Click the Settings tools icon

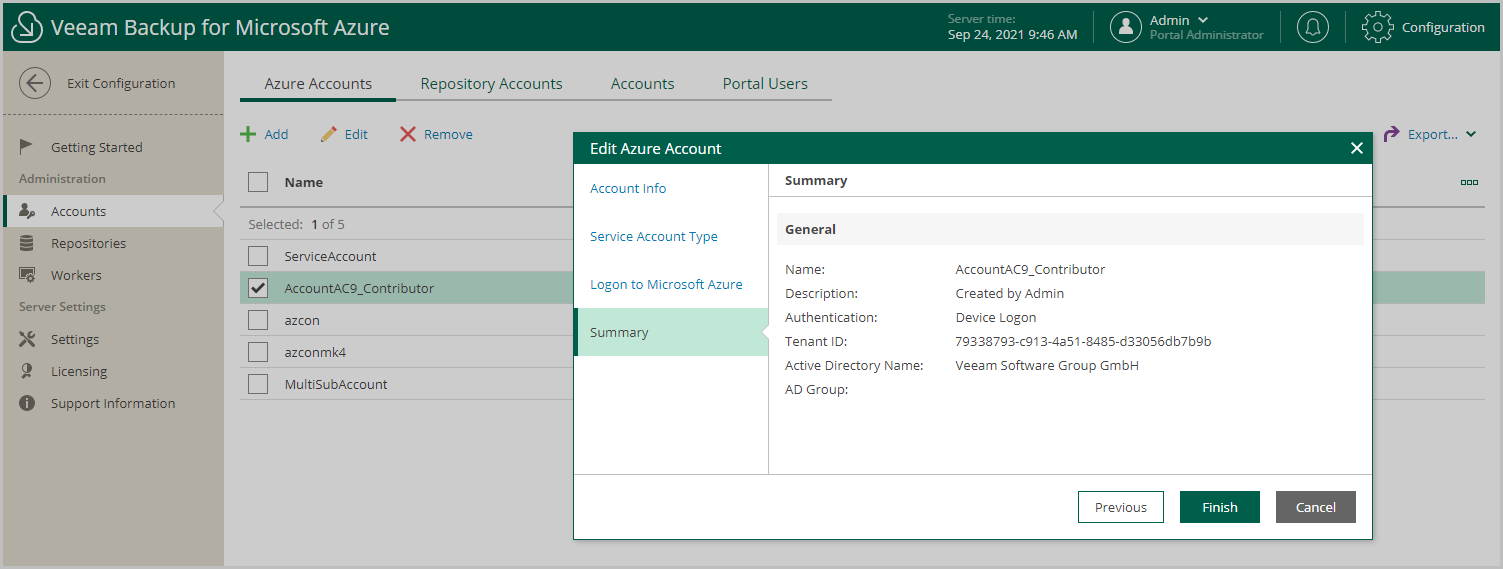27,339
